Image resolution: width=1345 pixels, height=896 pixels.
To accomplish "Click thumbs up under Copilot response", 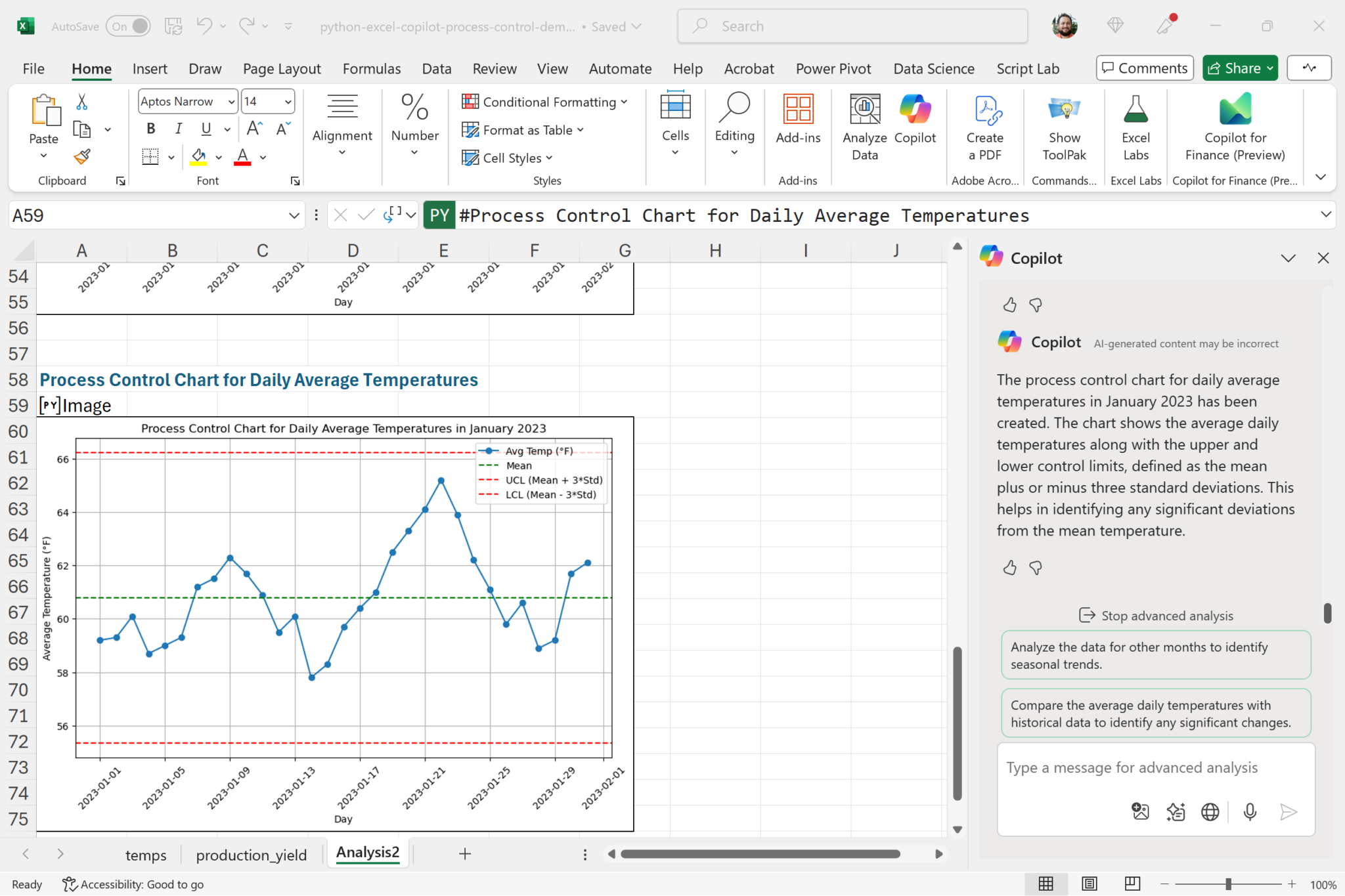I will tap(1009, 568).
